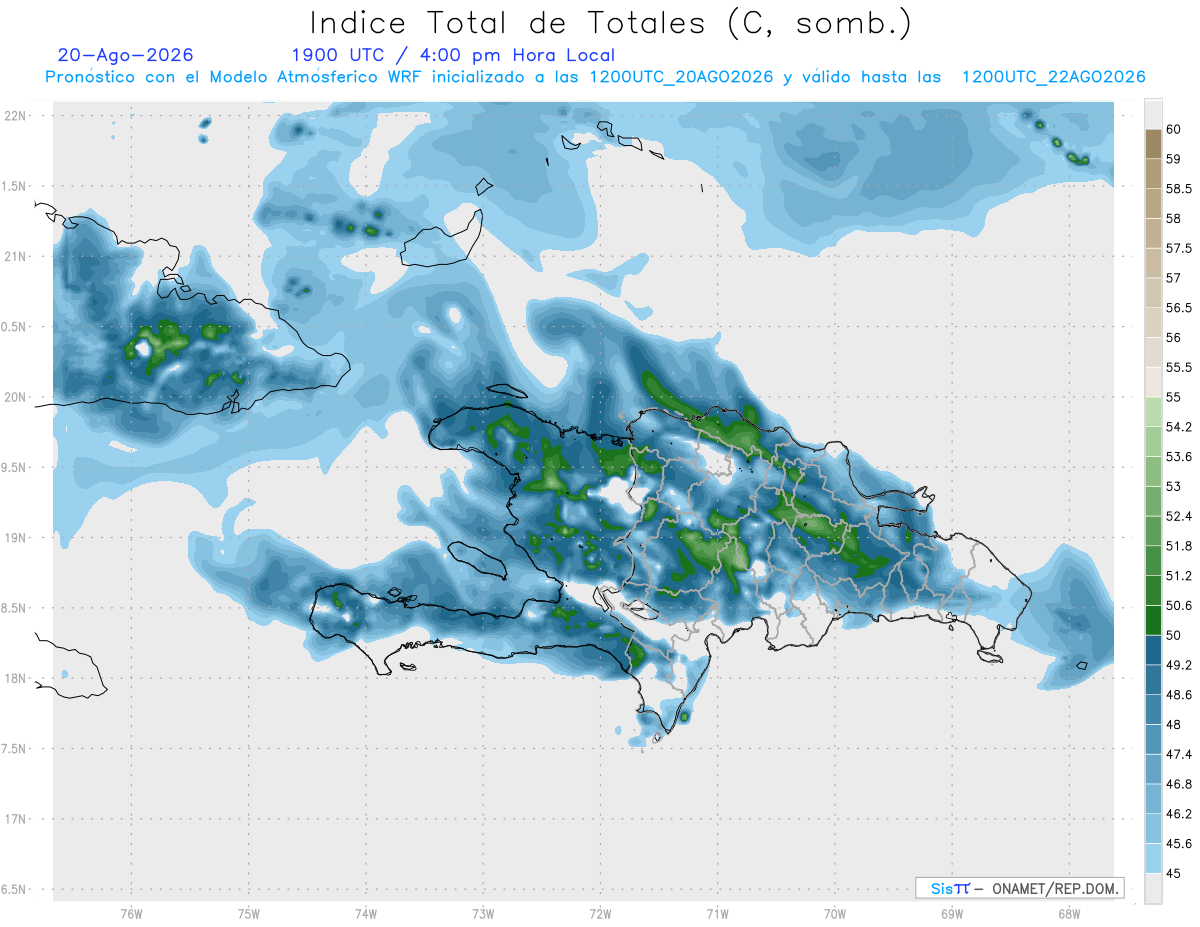
Task: Click the legend value '57.5'
Action: tap(1178, 248)
